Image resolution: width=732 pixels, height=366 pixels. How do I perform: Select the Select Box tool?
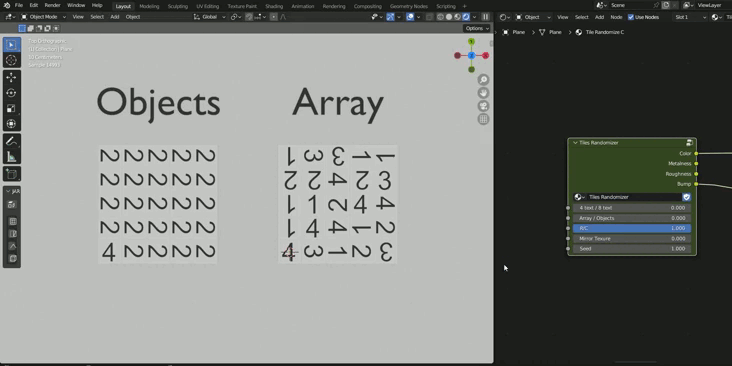click(x=12, y=45)
